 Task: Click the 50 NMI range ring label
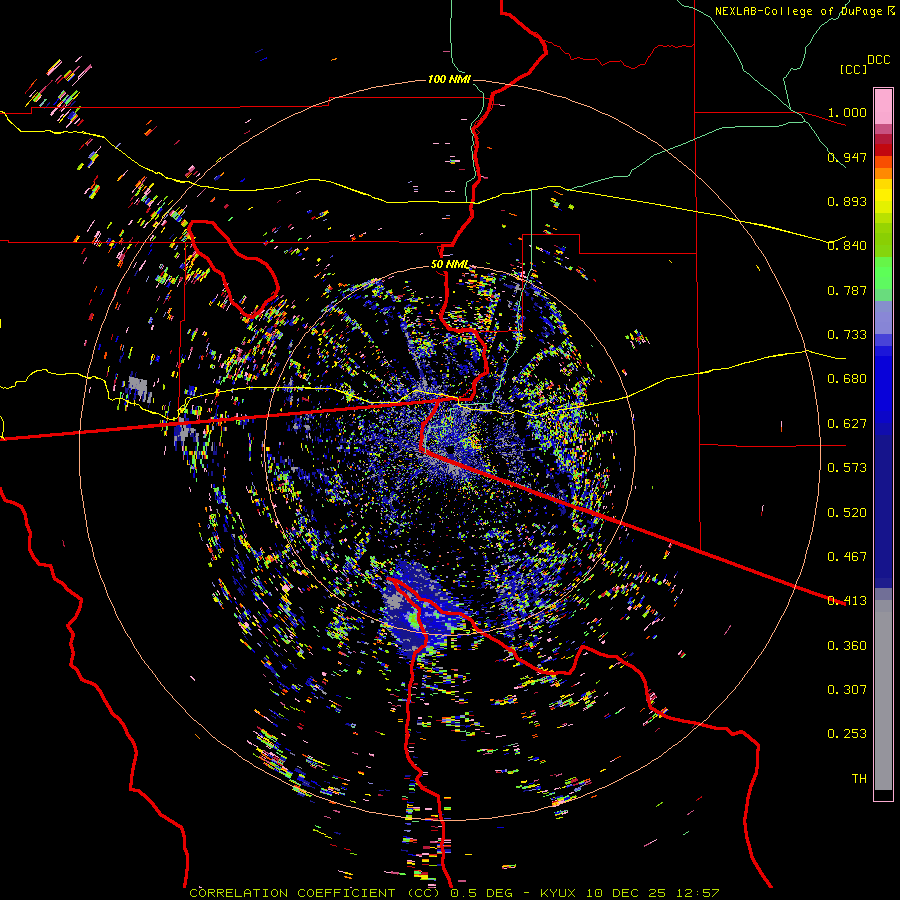(x=449, y=265)
